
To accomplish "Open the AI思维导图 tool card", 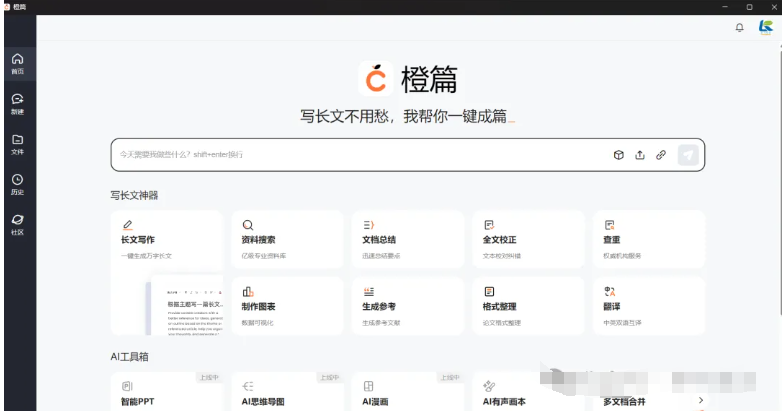I will (287, 392).
